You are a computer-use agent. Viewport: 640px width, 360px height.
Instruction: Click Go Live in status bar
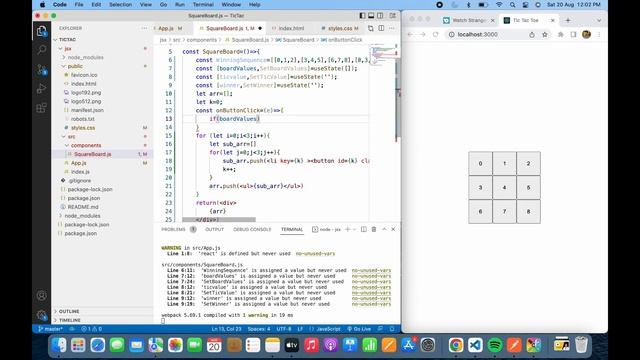pyautogui.click(x=359, y=329)
